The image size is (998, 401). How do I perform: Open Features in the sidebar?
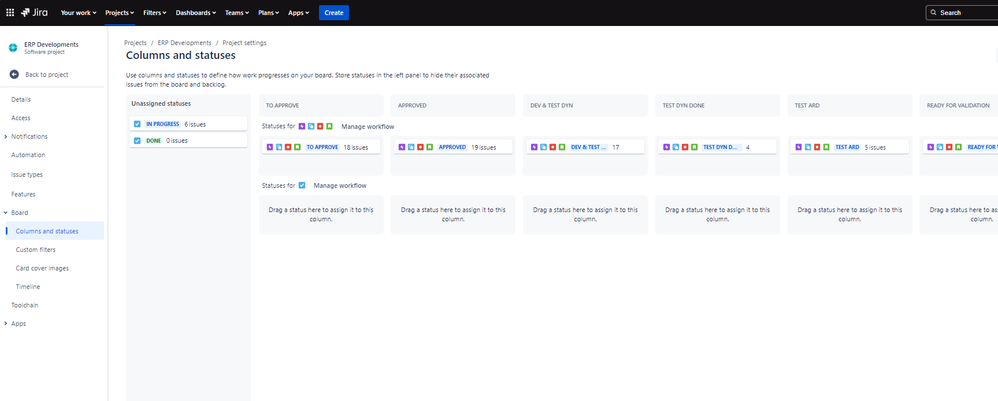click(x=24, y=194)
